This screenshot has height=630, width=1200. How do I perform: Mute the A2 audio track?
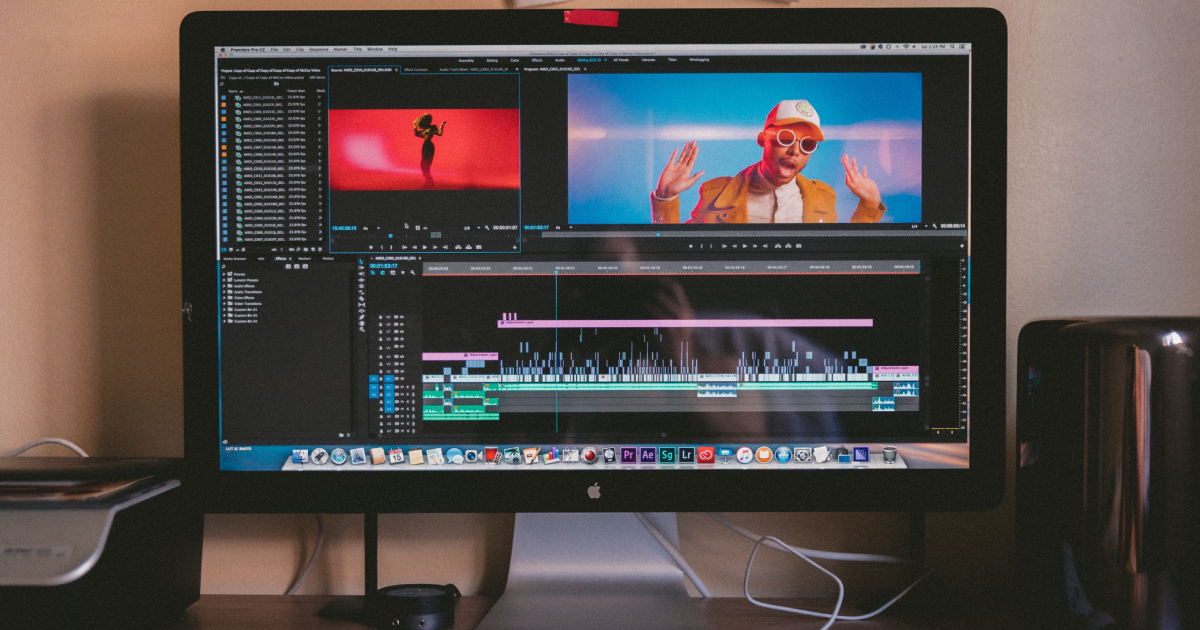[402, 395]
